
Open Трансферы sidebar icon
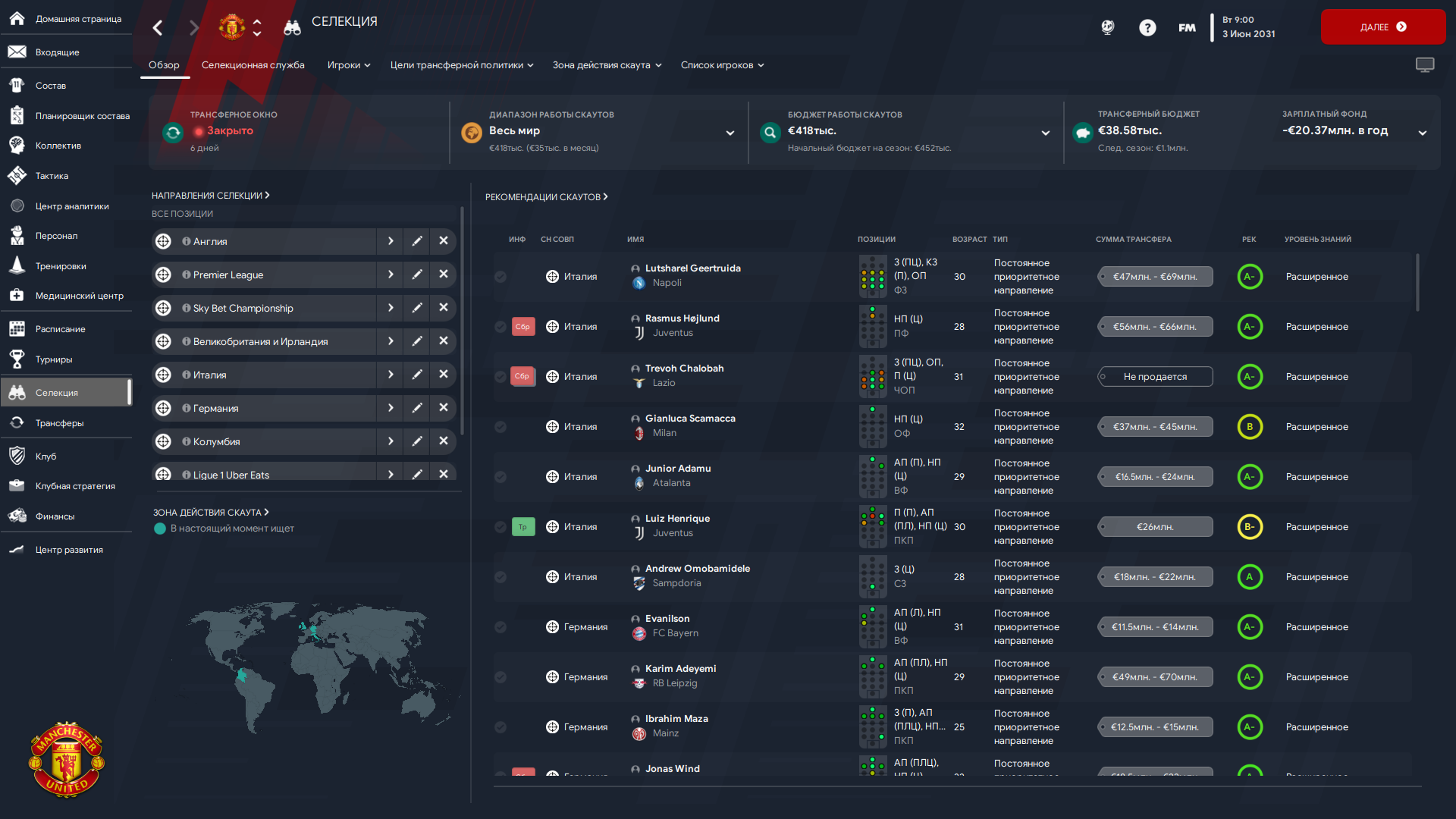coord(17,422)
